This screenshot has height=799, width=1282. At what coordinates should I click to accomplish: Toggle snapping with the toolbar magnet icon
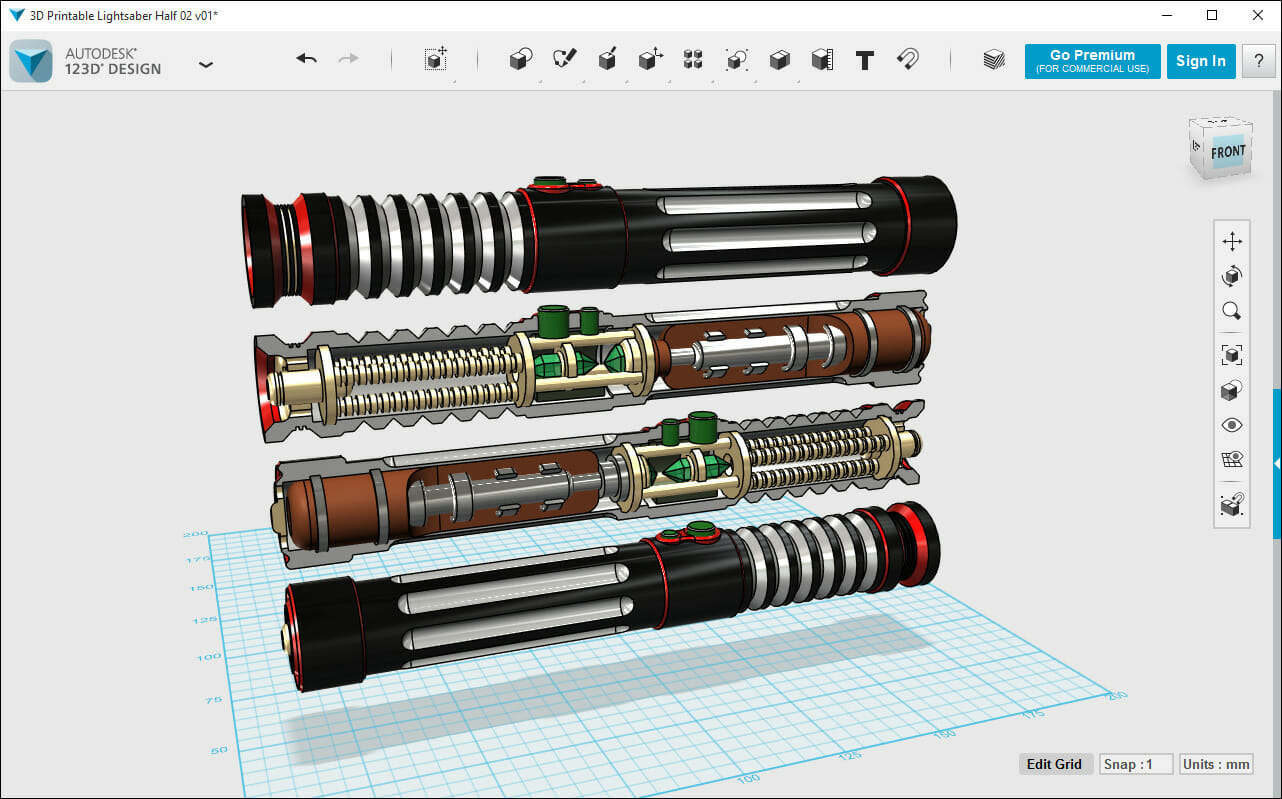click(908, 59)
